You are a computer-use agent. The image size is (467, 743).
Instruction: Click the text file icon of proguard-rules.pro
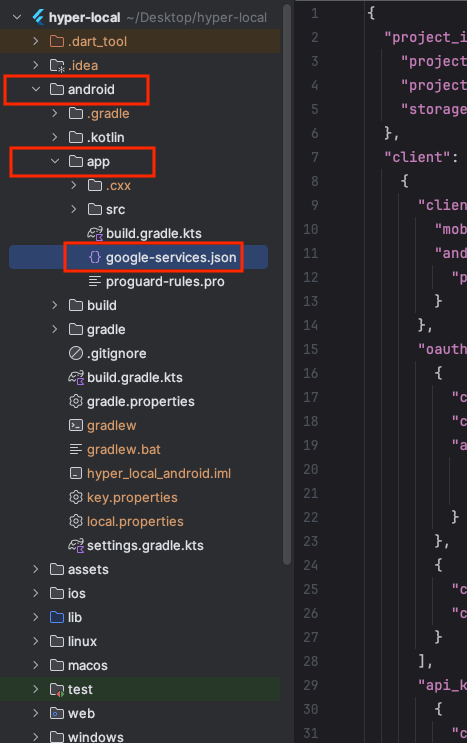pyautogui.click(x=95, y=281)
